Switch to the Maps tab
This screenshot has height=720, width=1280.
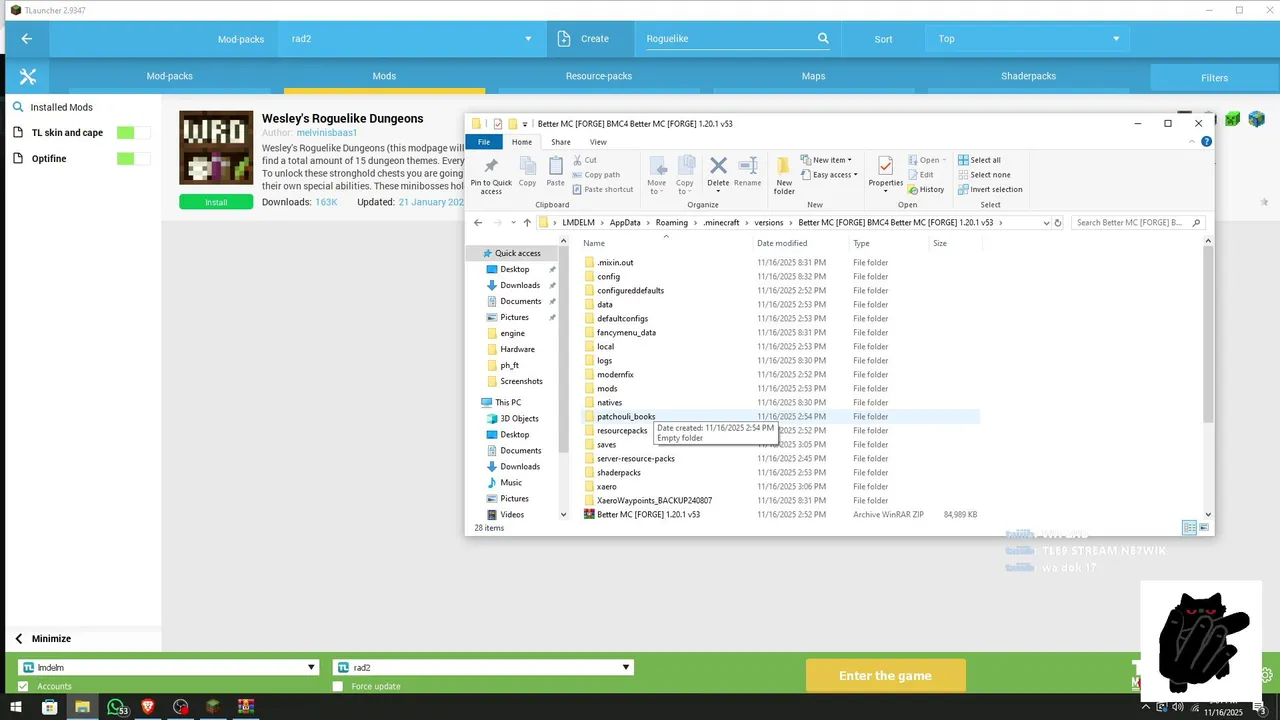coord(813,76)
